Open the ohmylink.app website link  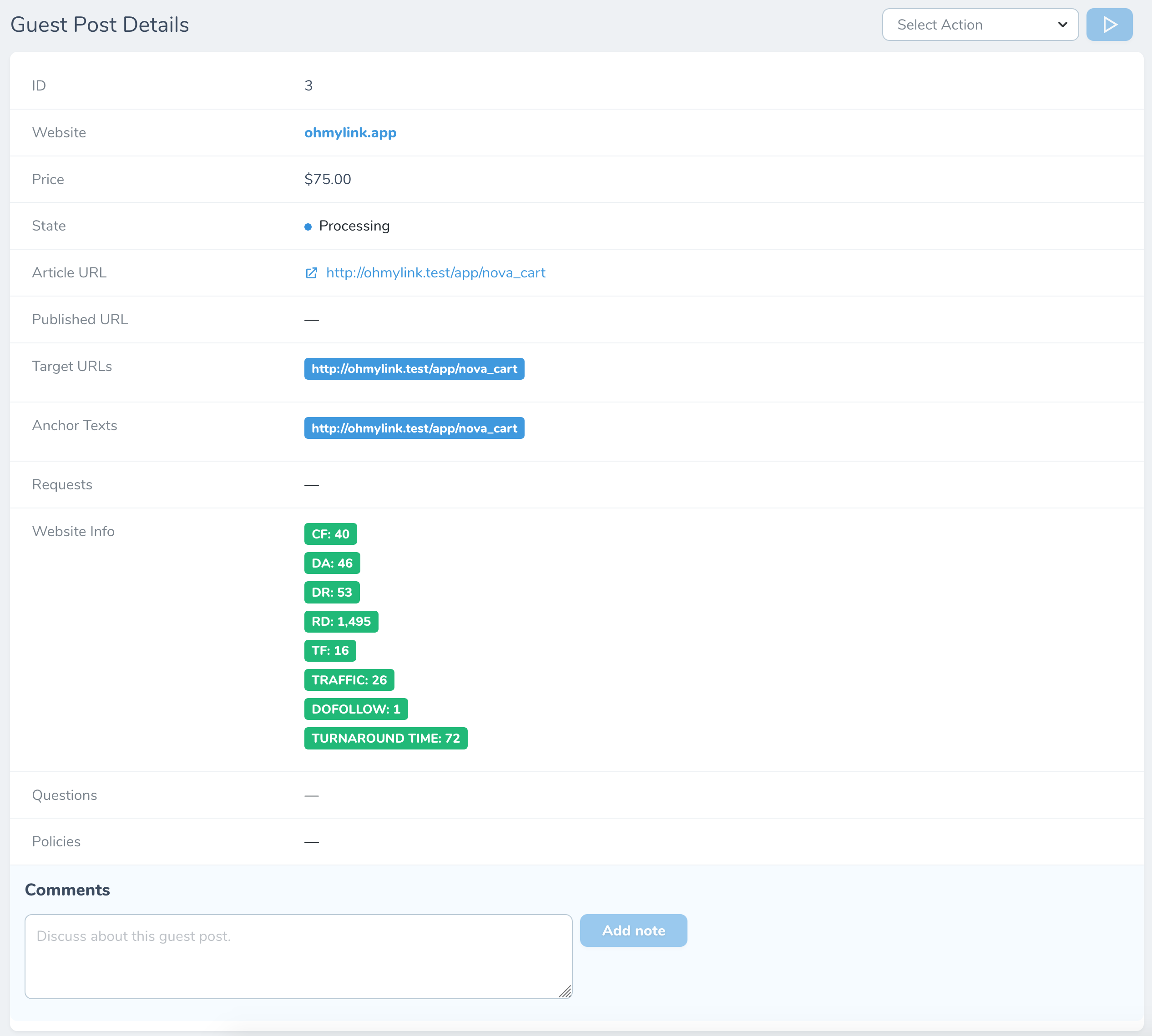pyautogui.click(x=350, y=133)
